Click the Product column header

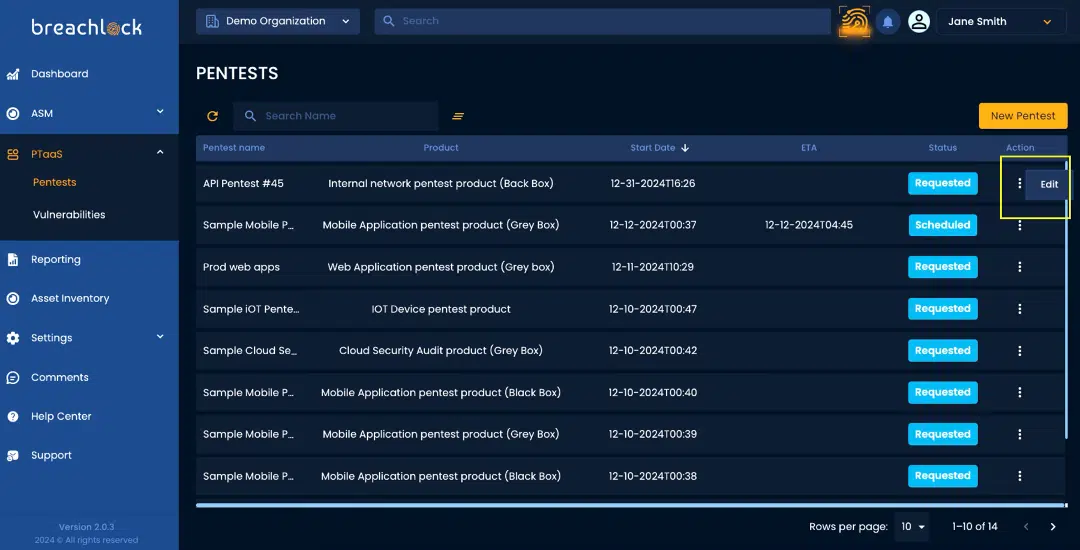pyautogui.click(x=441, y=147)
